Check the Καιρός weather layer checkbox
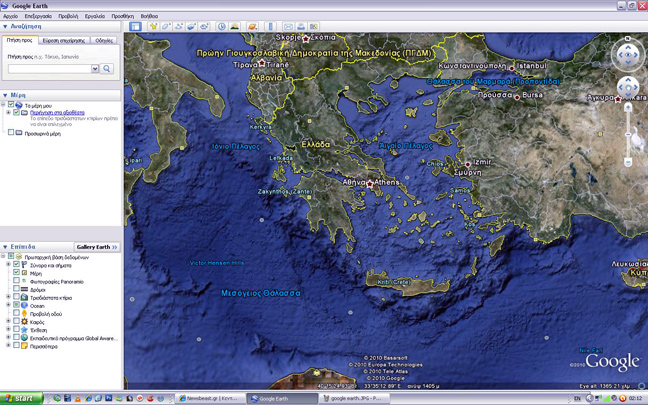This screenshot has width=648, height=405. [x=18, y=322]
